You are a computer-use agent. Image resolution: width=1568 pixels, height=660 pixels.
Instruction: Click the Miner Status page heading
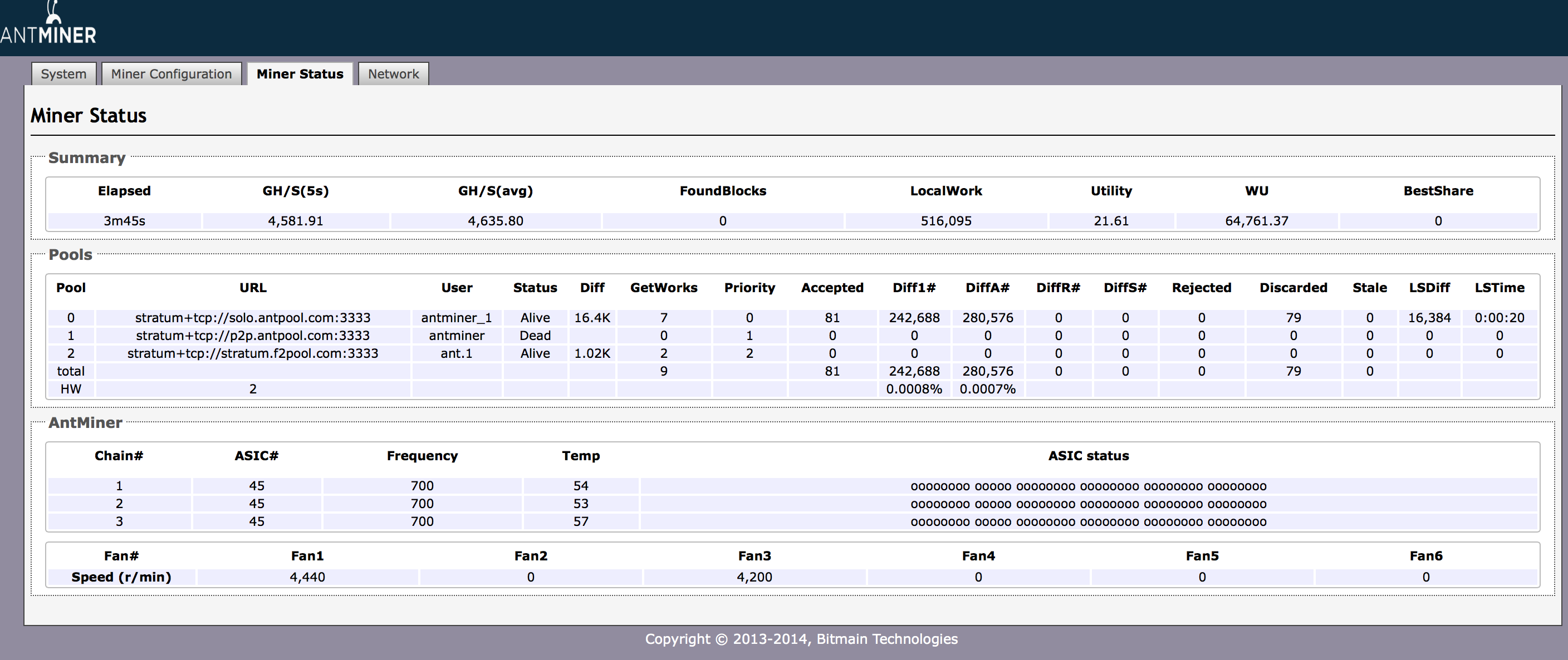tap(89, 116)
